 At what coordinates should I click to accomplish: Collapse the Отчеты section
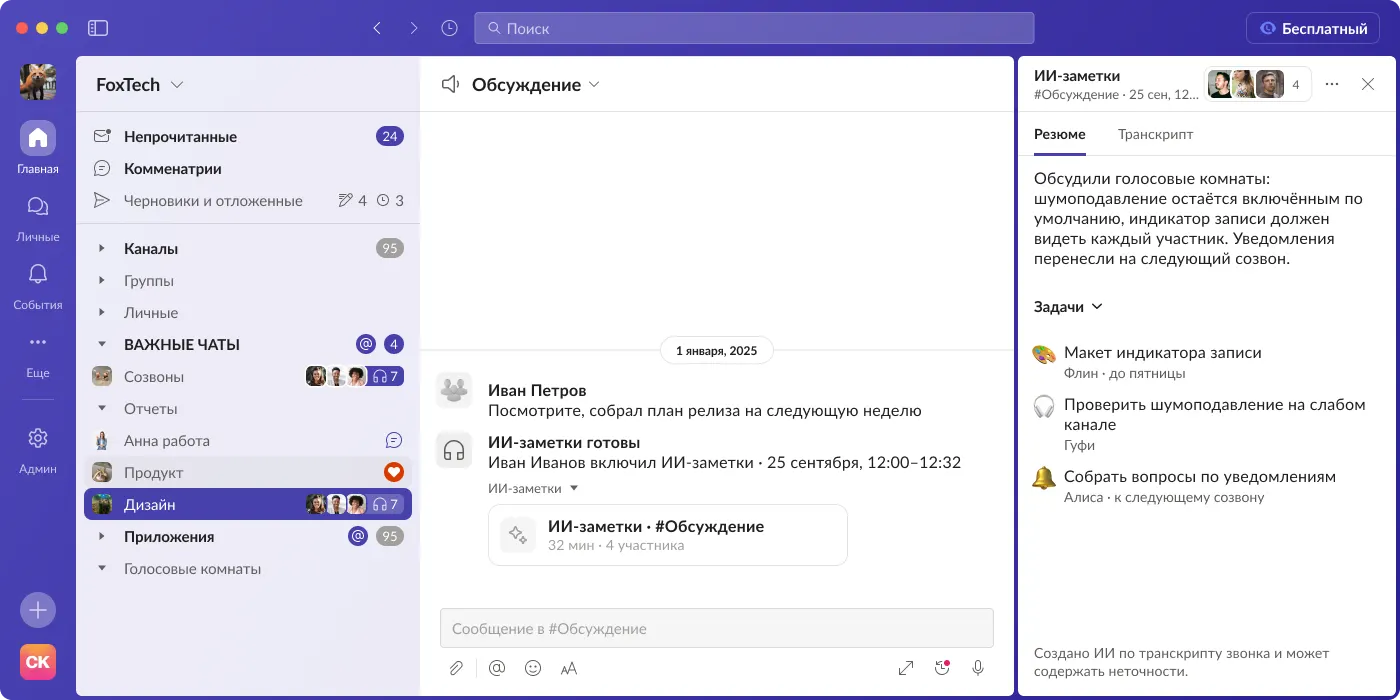pos(102,409)
